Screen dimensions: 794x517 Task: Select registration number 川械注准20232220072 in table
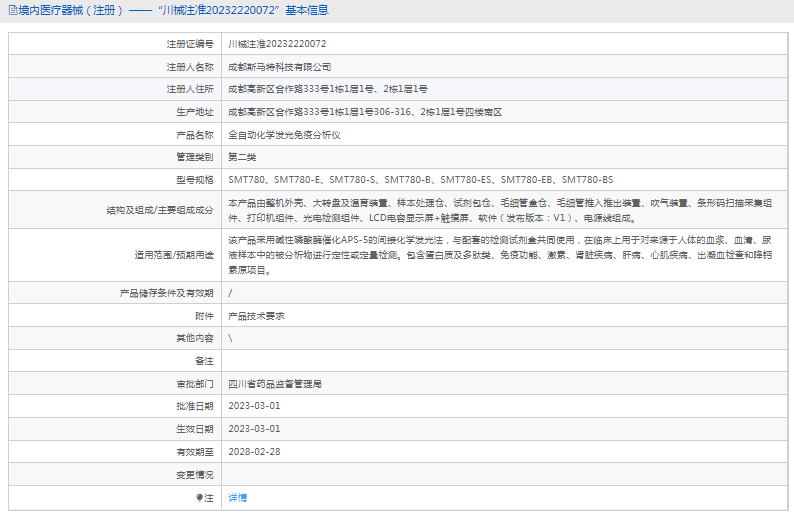(x=277, y=44)
